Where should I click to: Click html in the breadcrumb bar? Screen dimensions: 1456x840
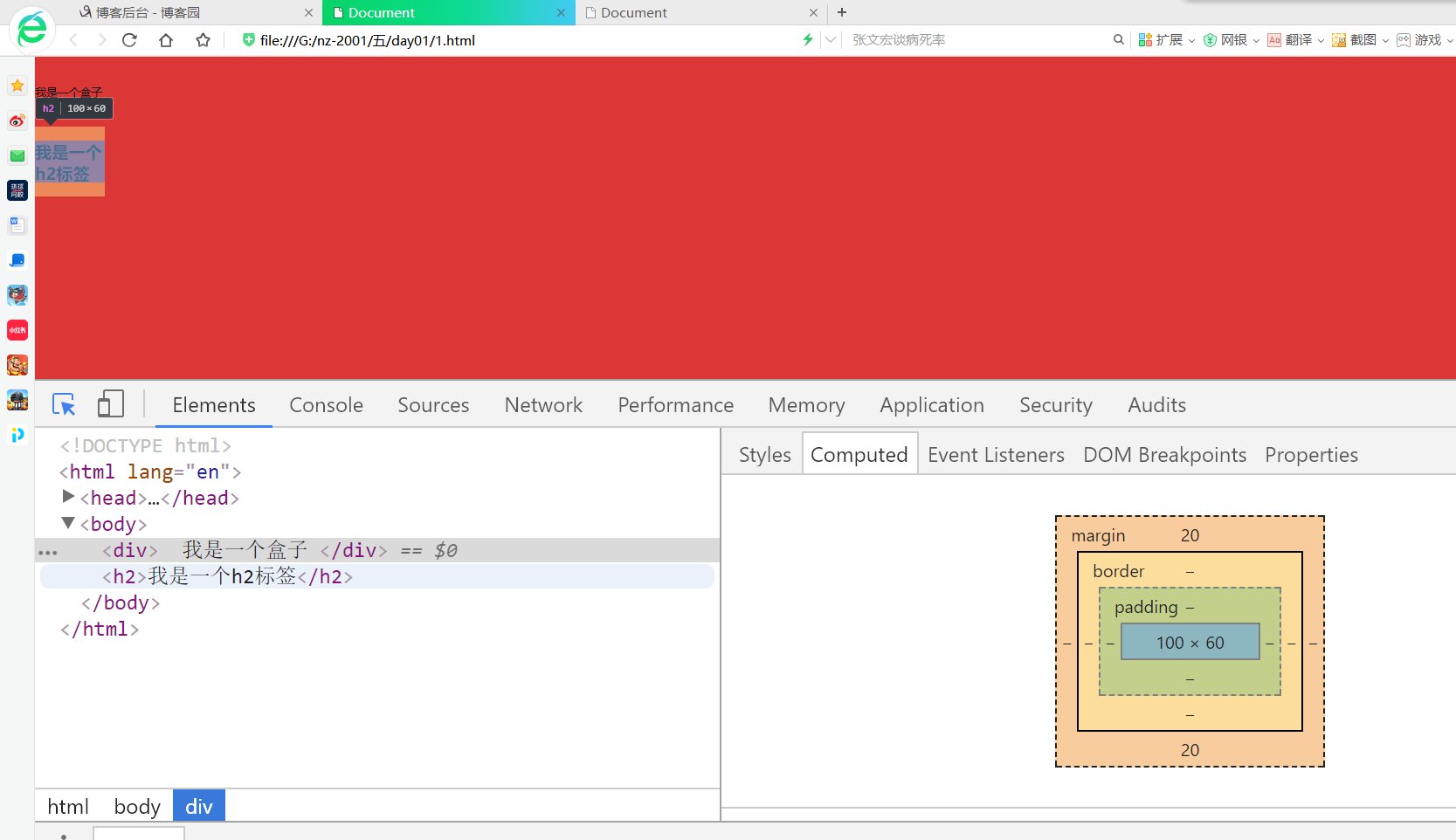[68, 807]
